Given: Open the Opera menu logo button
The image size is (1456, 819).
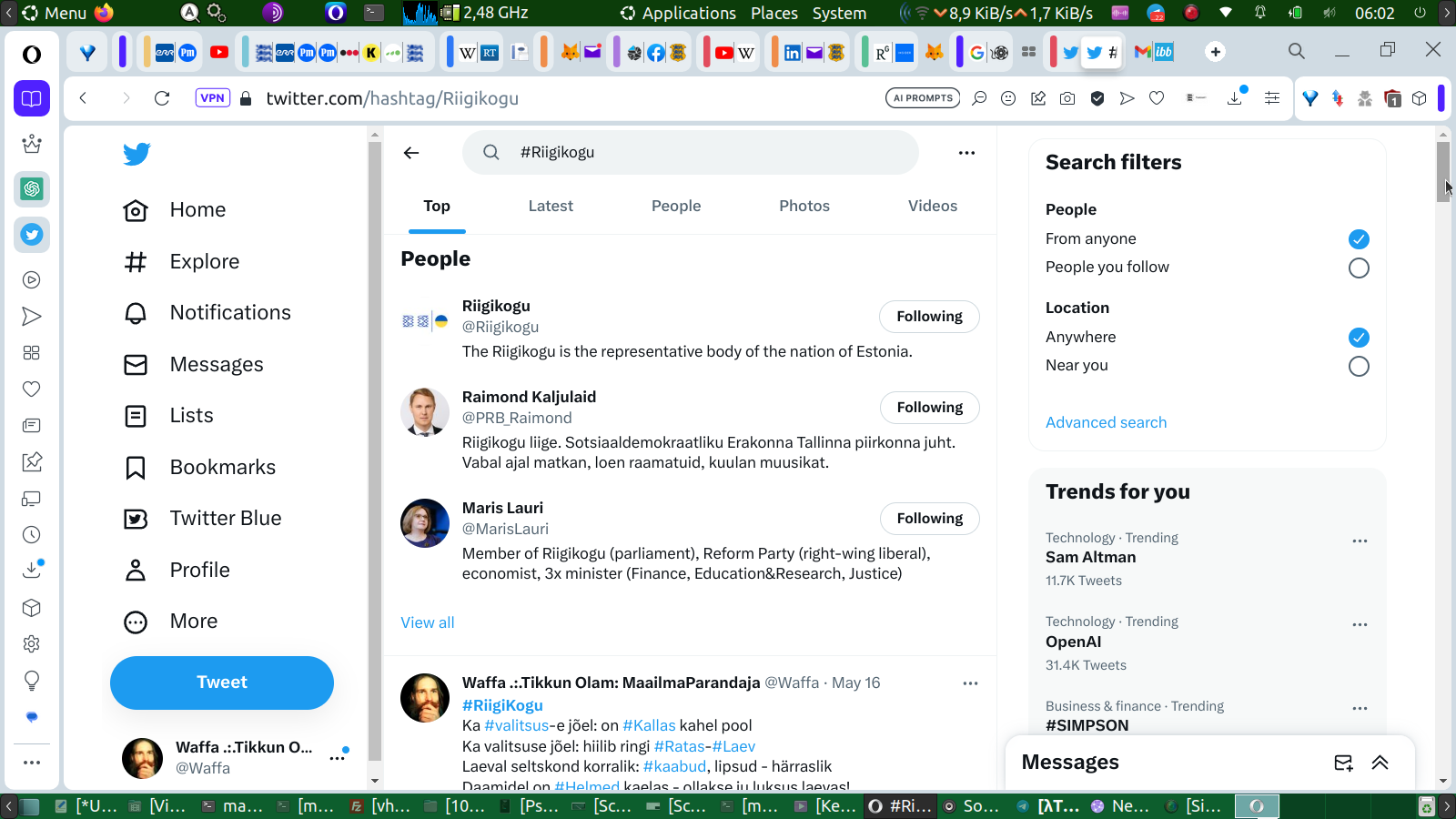Looking at the screenshot, I should 32,55.
